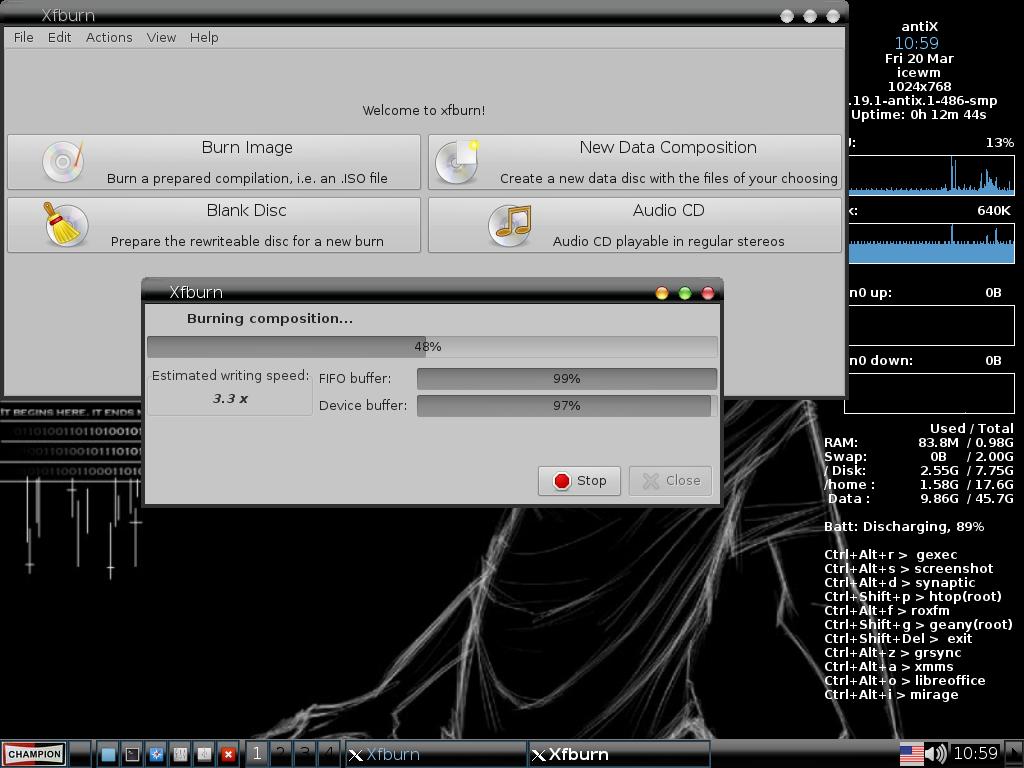The width and height of the screenshot is (1024, 768).
Task: Click the red X icon in taskbar
Action: click(228, 754)
